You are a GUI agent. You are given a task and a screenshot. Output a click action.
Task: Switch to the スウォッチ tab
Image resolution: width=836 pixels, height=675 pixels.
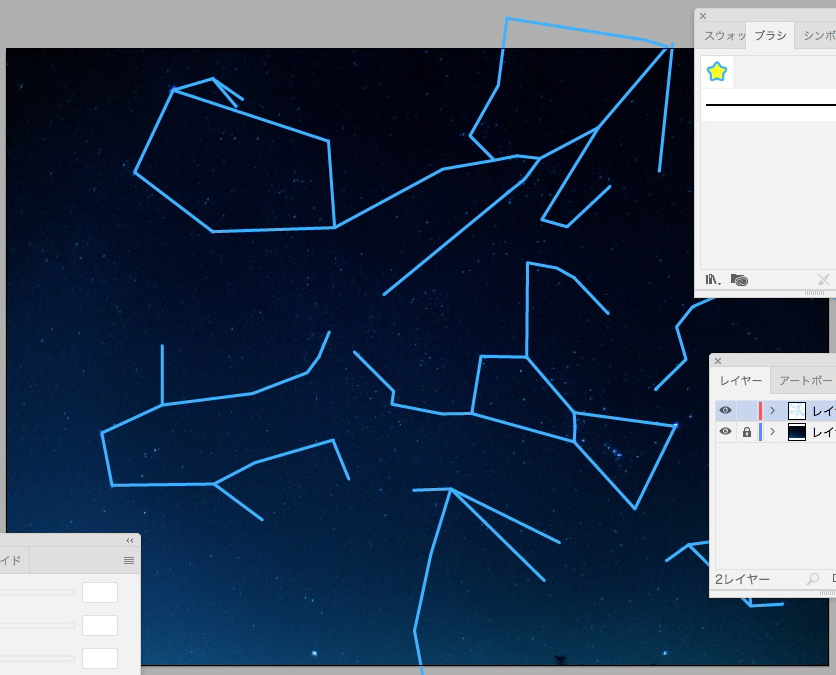coord(724,36)
